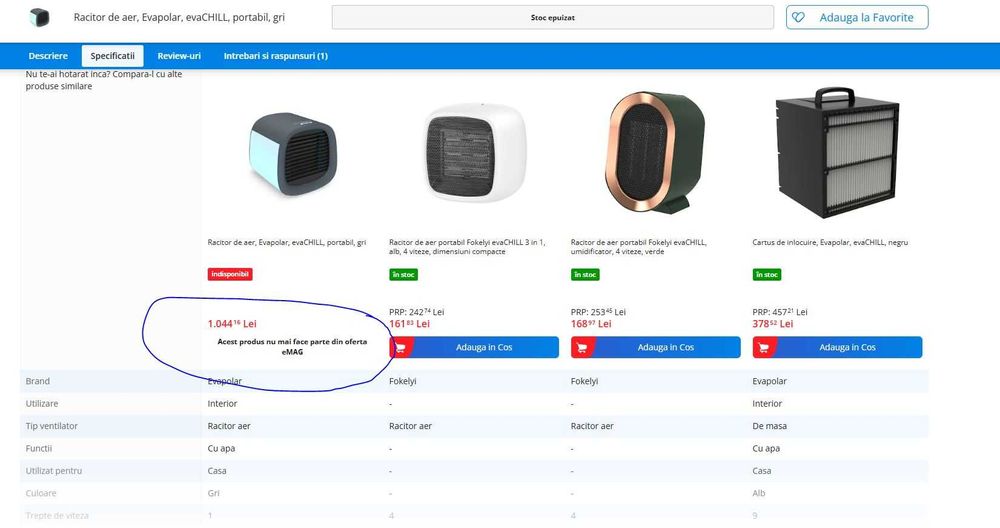The image size is (1000, 528).
Task: Click Nu te-ai hotarat inca? comparison text
Action: point(104,80)
